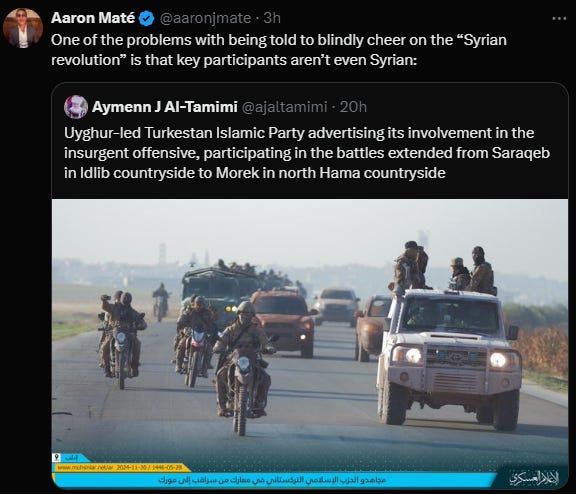Open the Aaron Maté display name

point(93,18)
